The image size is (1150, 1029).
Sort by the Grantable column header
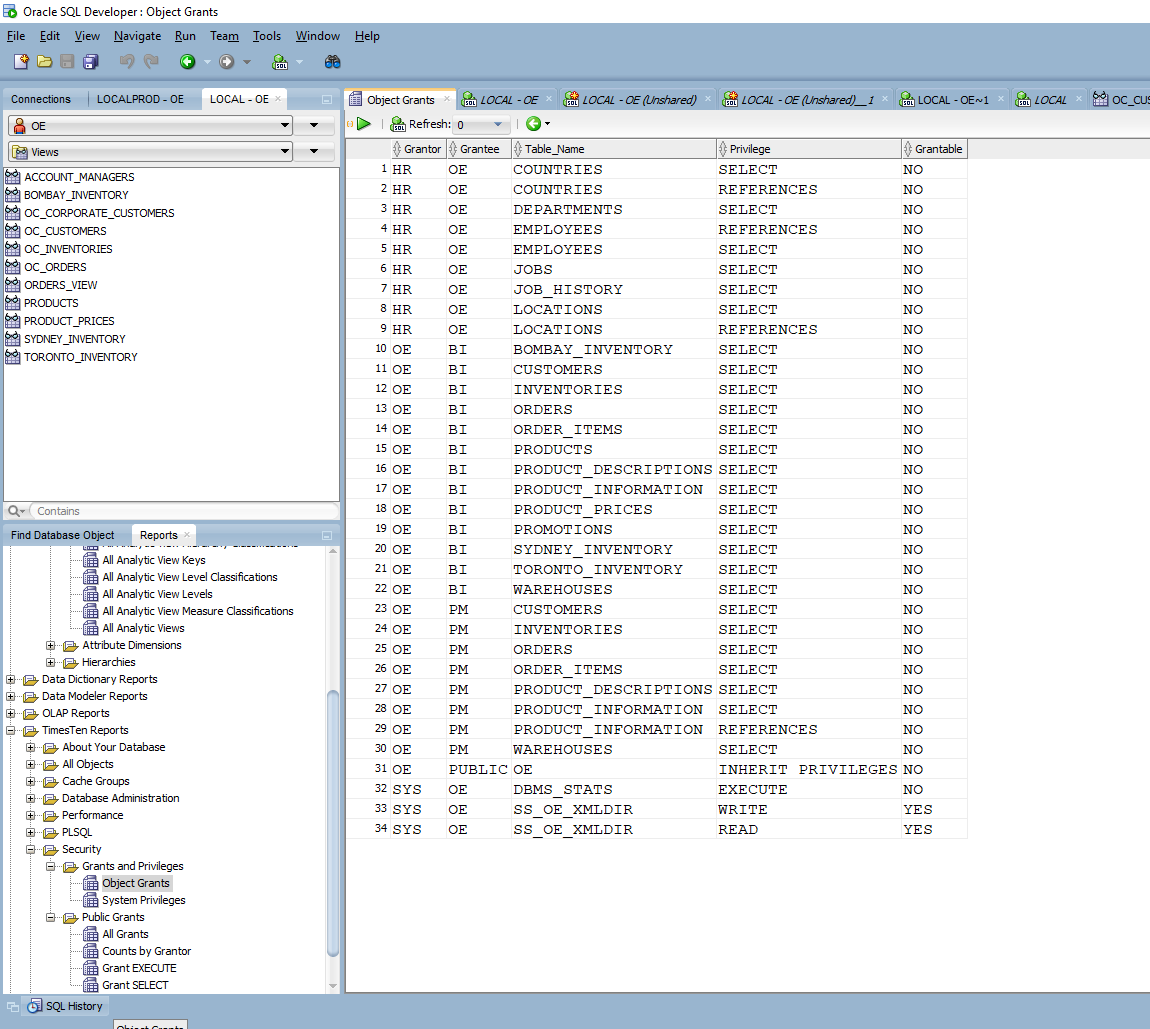point(934,149)
